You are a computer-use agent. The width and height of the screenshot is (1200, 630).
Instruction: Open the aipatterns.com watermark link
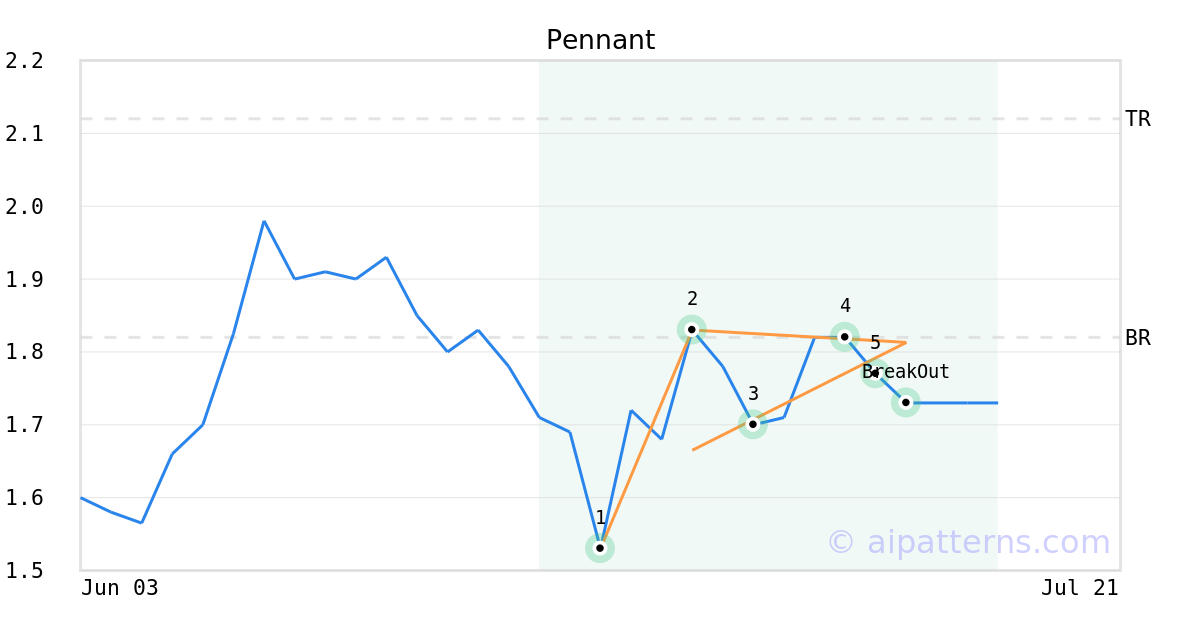(x=968, y=542)
